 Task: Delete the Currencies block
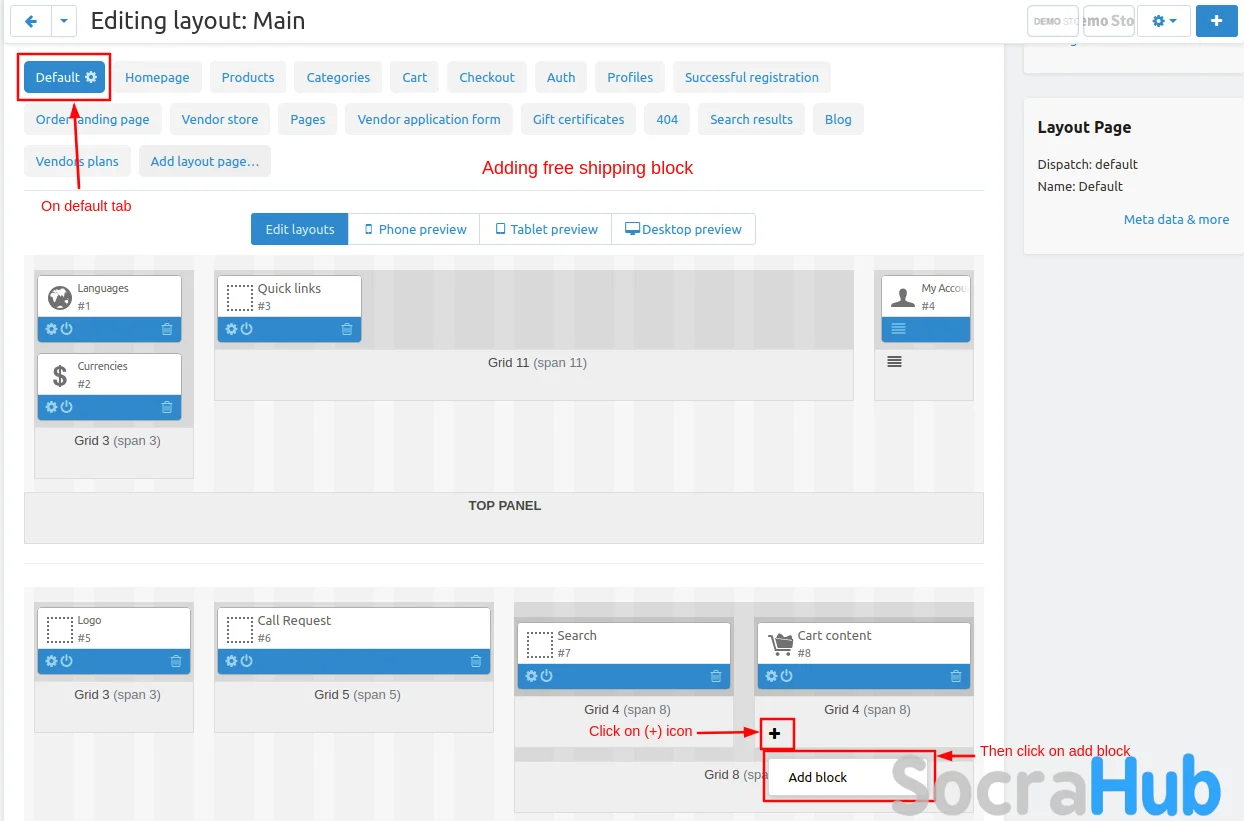(x=167, y=407)
